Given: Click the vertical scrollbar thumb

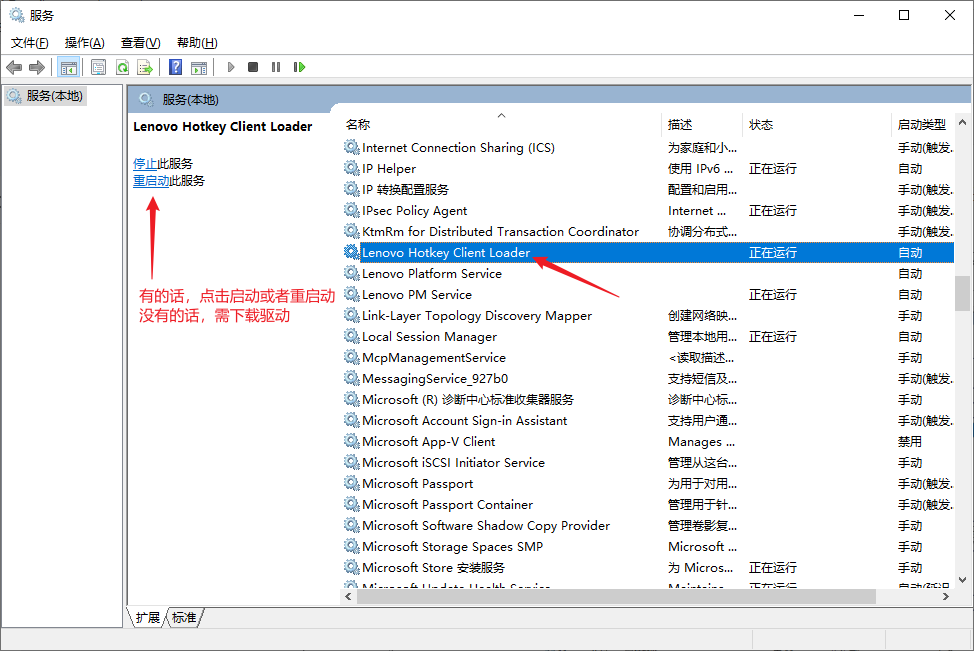Looking at the screenshot, I should pyautogui.click(x=962, y=293).
